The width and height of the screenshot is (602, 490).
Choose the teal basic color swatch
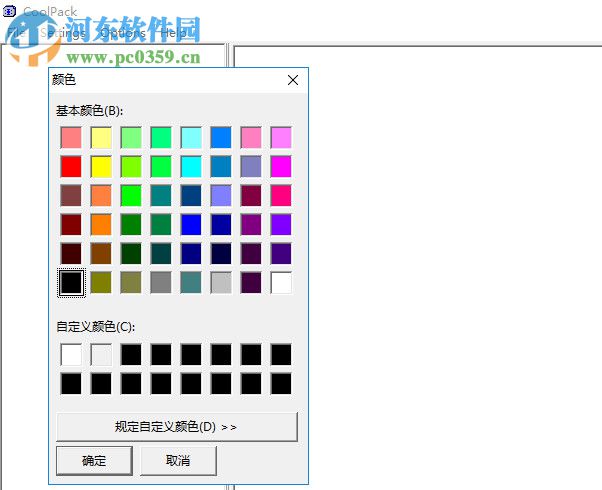[161, 195]
